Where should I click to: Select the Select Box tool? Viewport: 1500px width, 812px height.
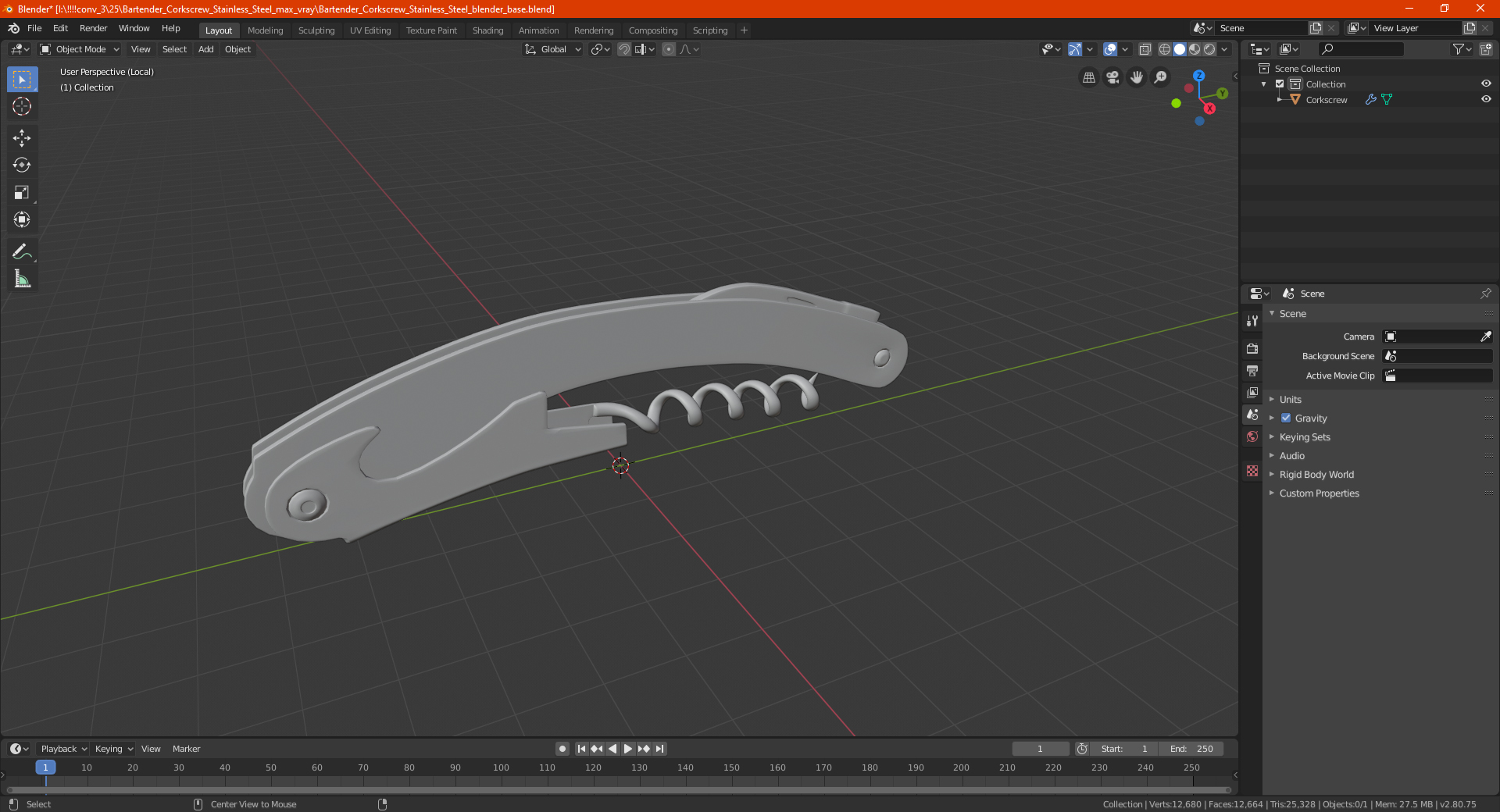coord(22,80)
